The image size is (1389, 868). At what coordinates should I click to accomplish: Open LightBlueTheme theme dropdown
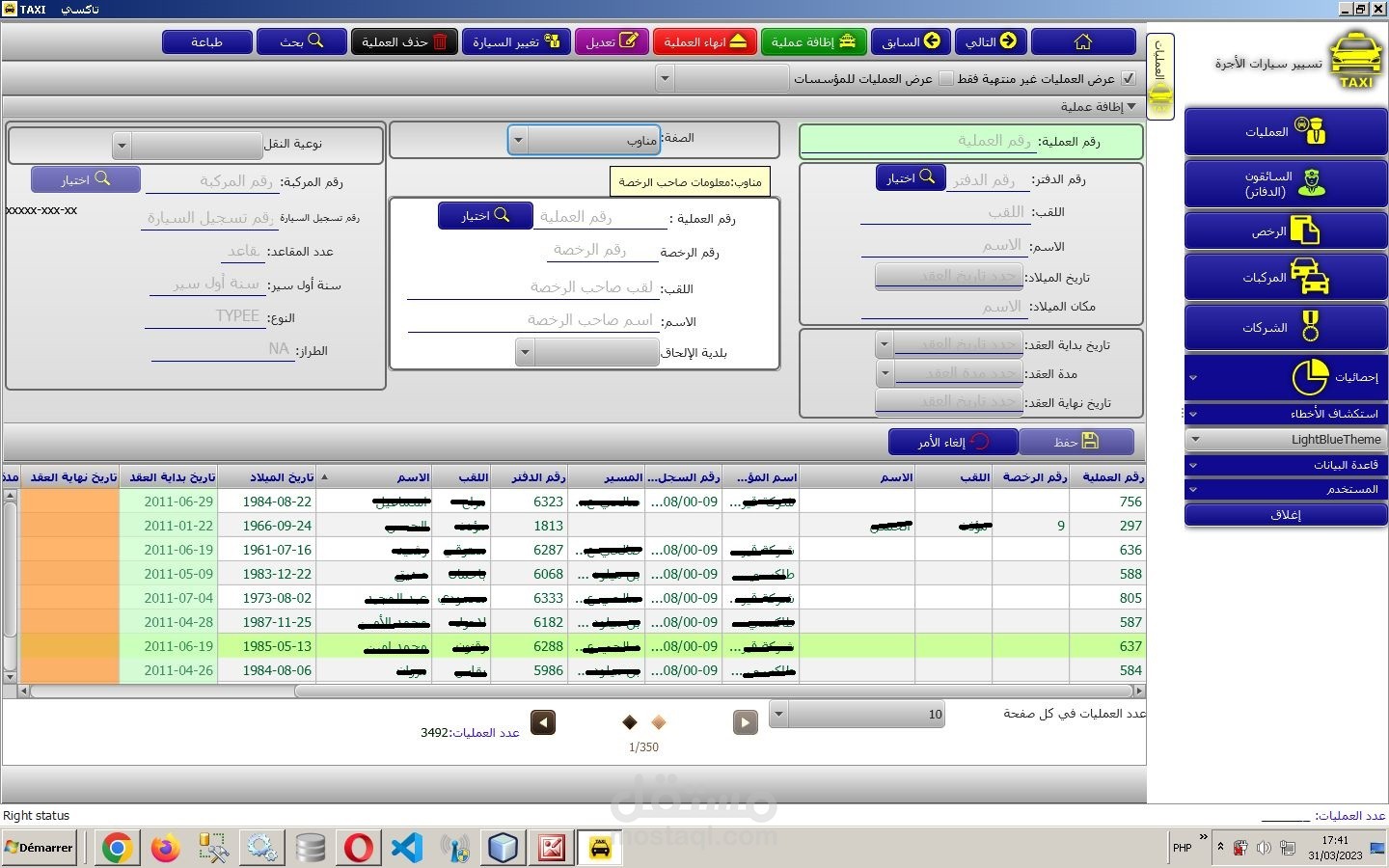coord(1286,440)
